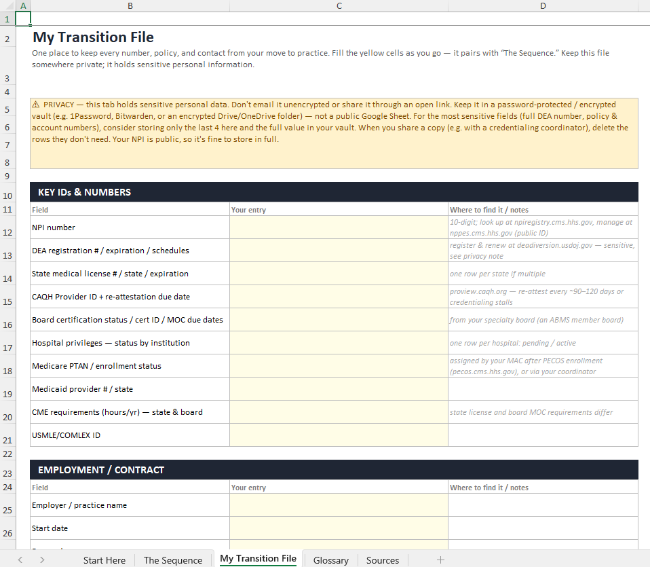
Task: Click the proview.caqh.org note cell
Action: pyautogui.click(x=543, y=296)
